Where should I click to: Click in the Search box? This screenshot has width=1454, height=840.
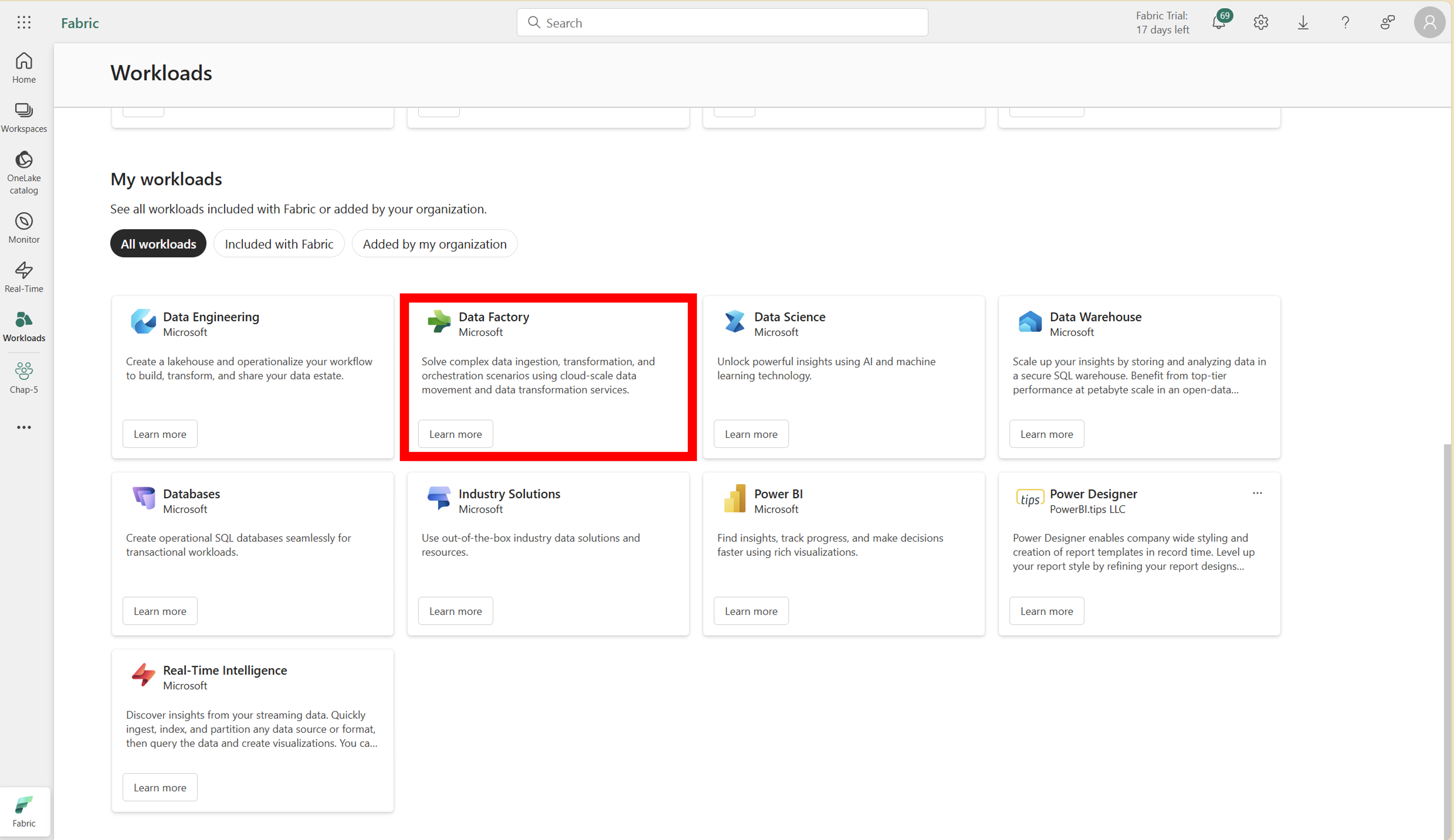pyautogui.click(x=722, y=22)
